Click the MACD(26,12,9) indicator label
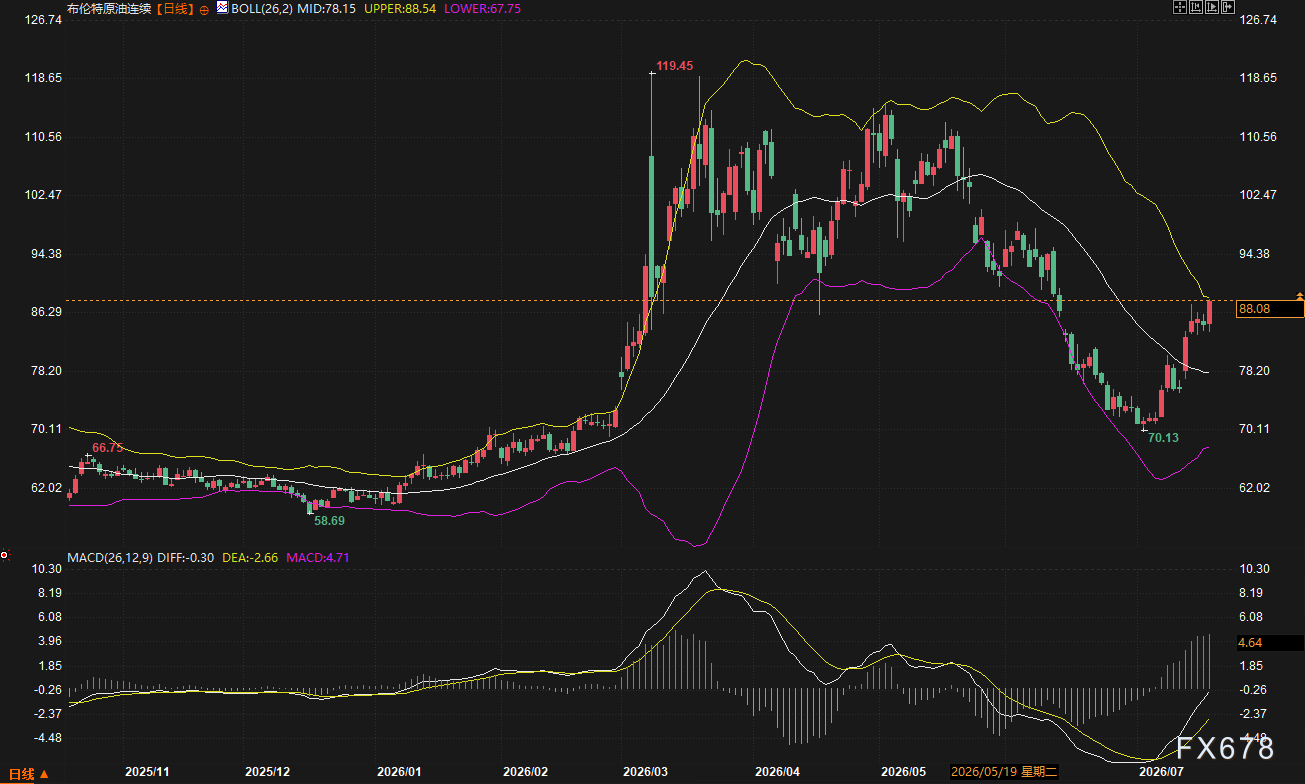Image resolution: width=1305 pixels, height=784 pixels. pos(109,556)
